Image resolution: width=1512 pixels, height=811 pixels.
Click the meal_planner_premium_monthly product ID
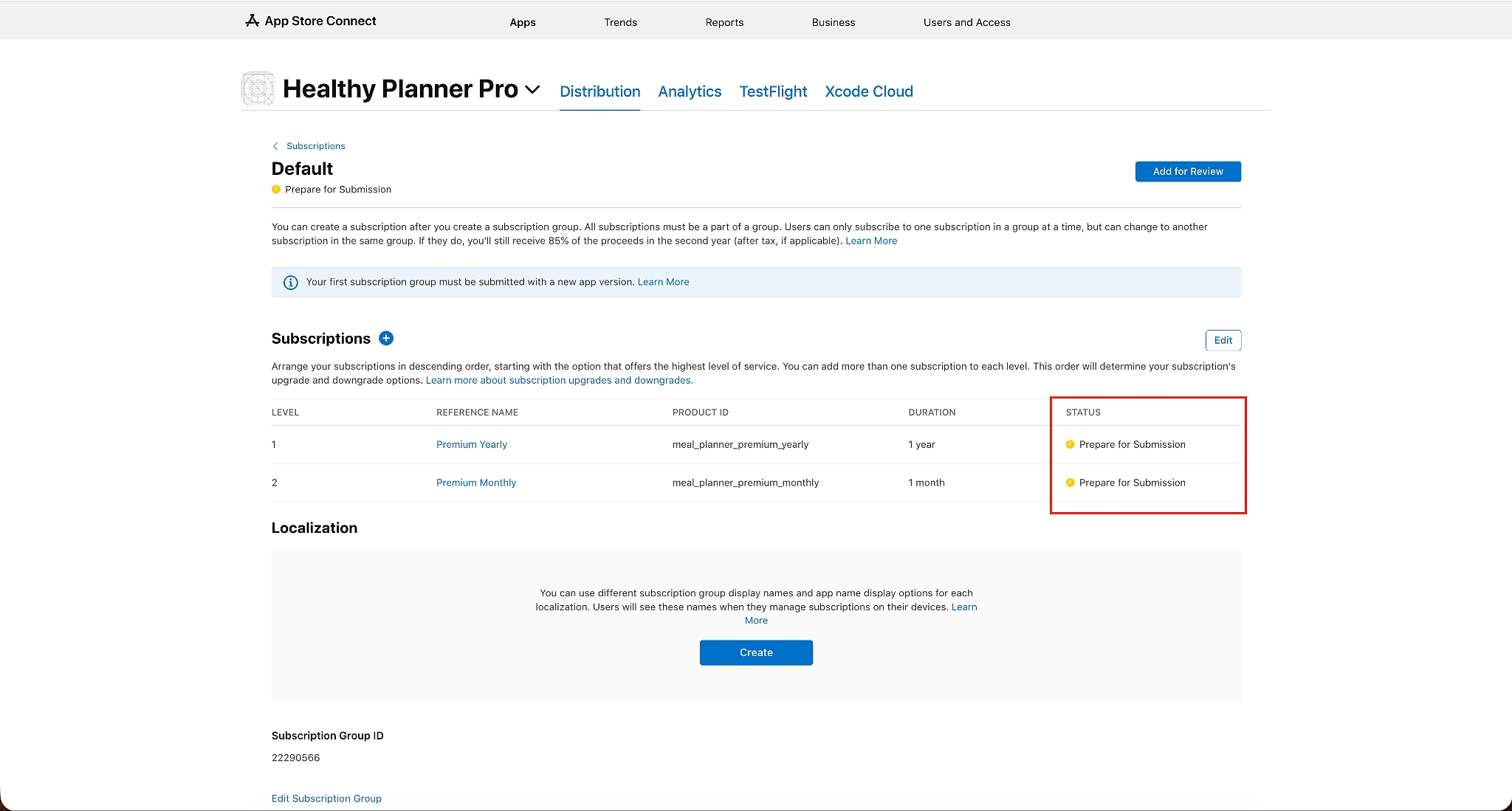[746, 483]
